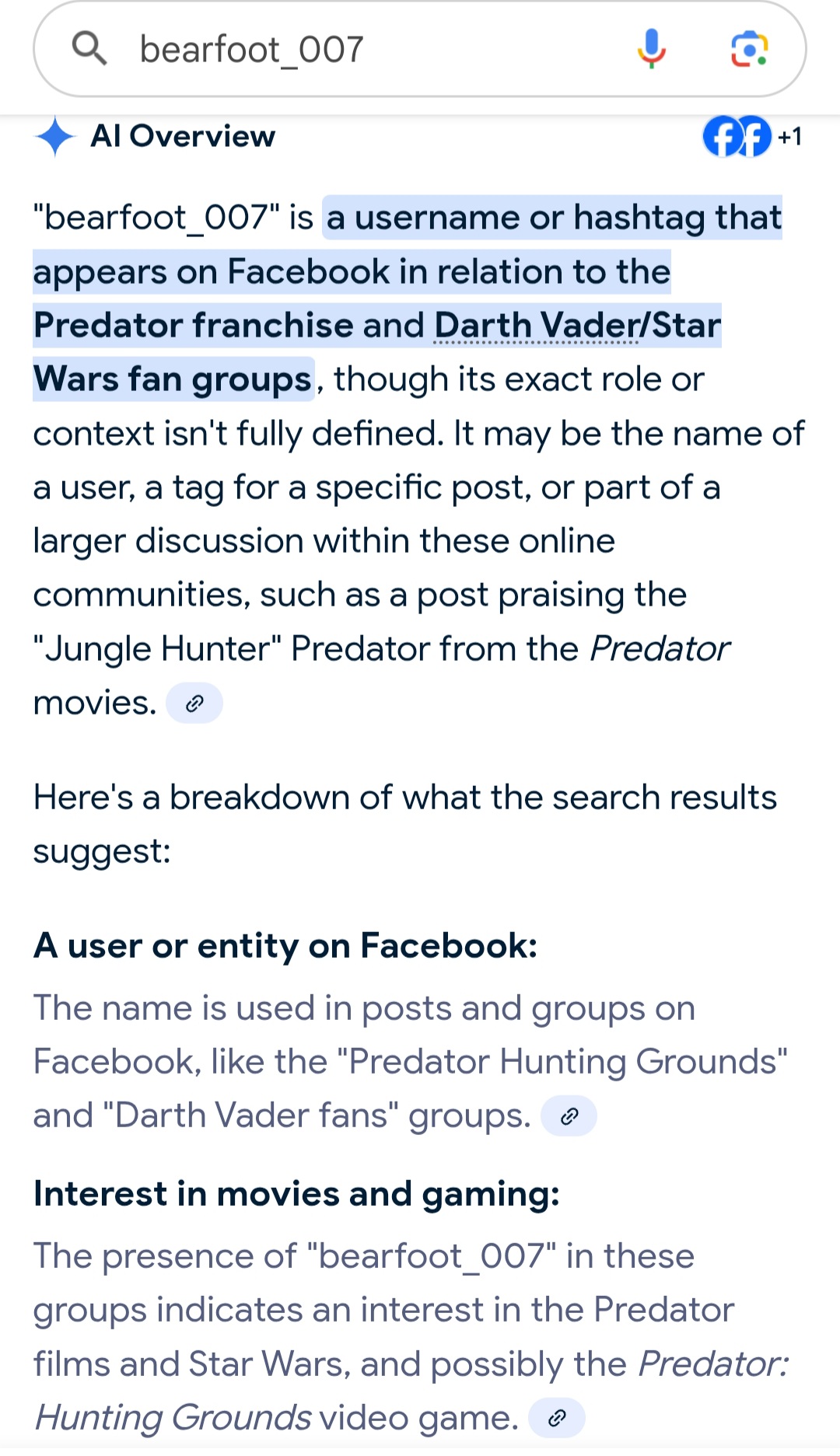The height and width of the screenshot is (1456, 840).
Task: Expand the "+1" additional sources
Action: click(789, 137)
